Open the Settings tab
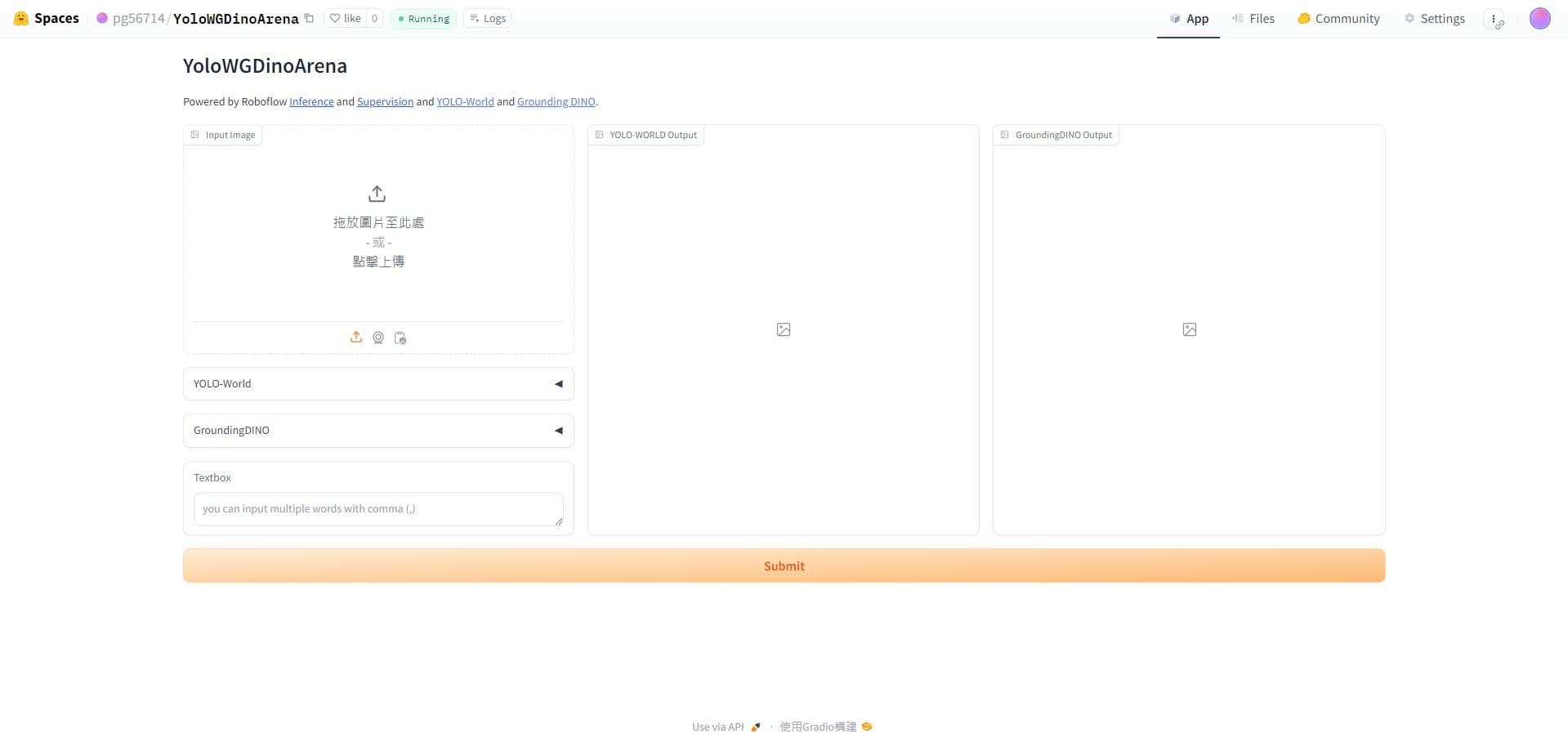The height and width of the screenshot is (738, 1568). pos(1434,19)
